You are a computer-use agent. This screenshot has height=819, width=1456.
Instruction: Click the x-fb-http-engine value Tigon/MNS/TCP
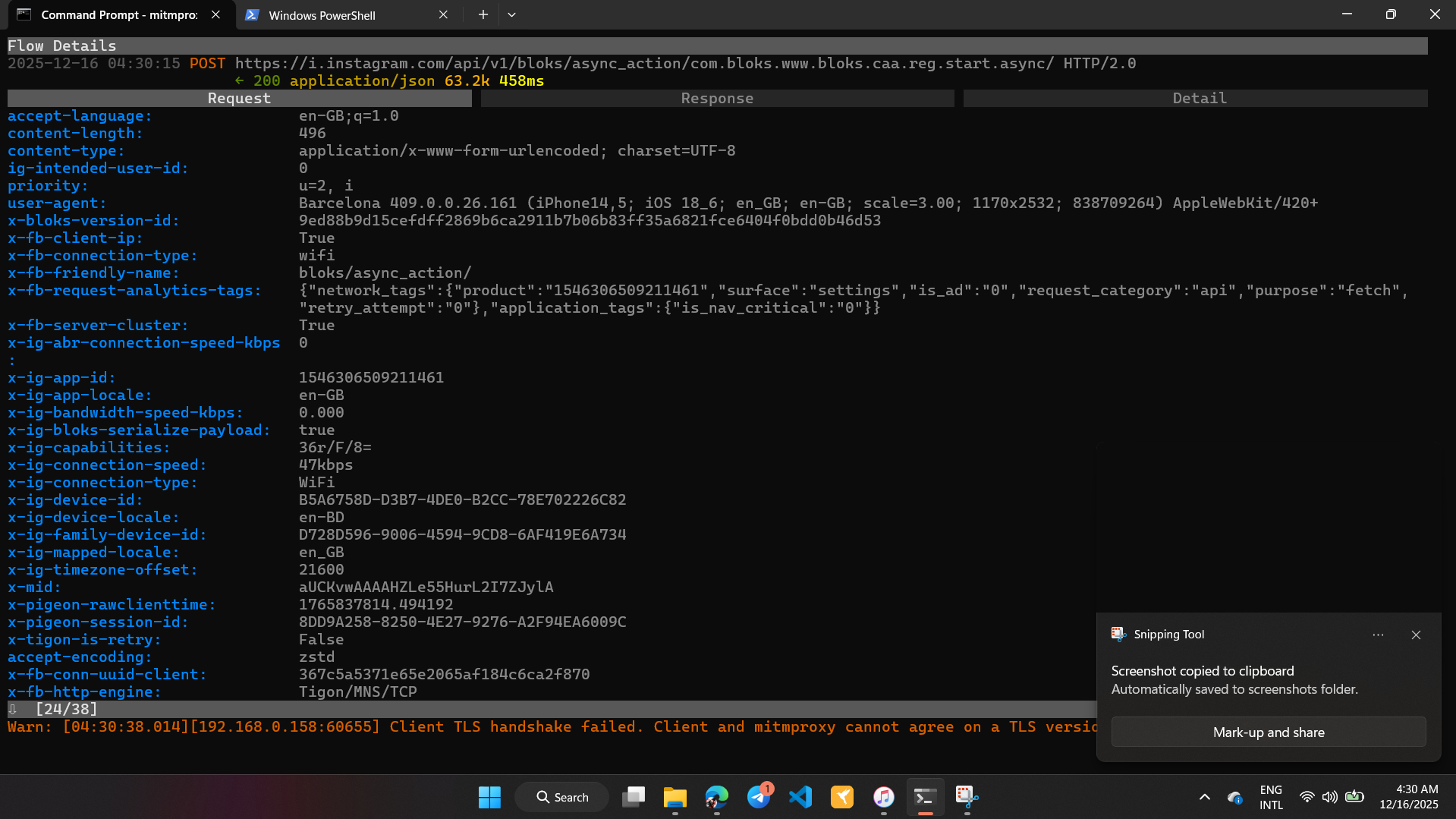click(357, 692)
